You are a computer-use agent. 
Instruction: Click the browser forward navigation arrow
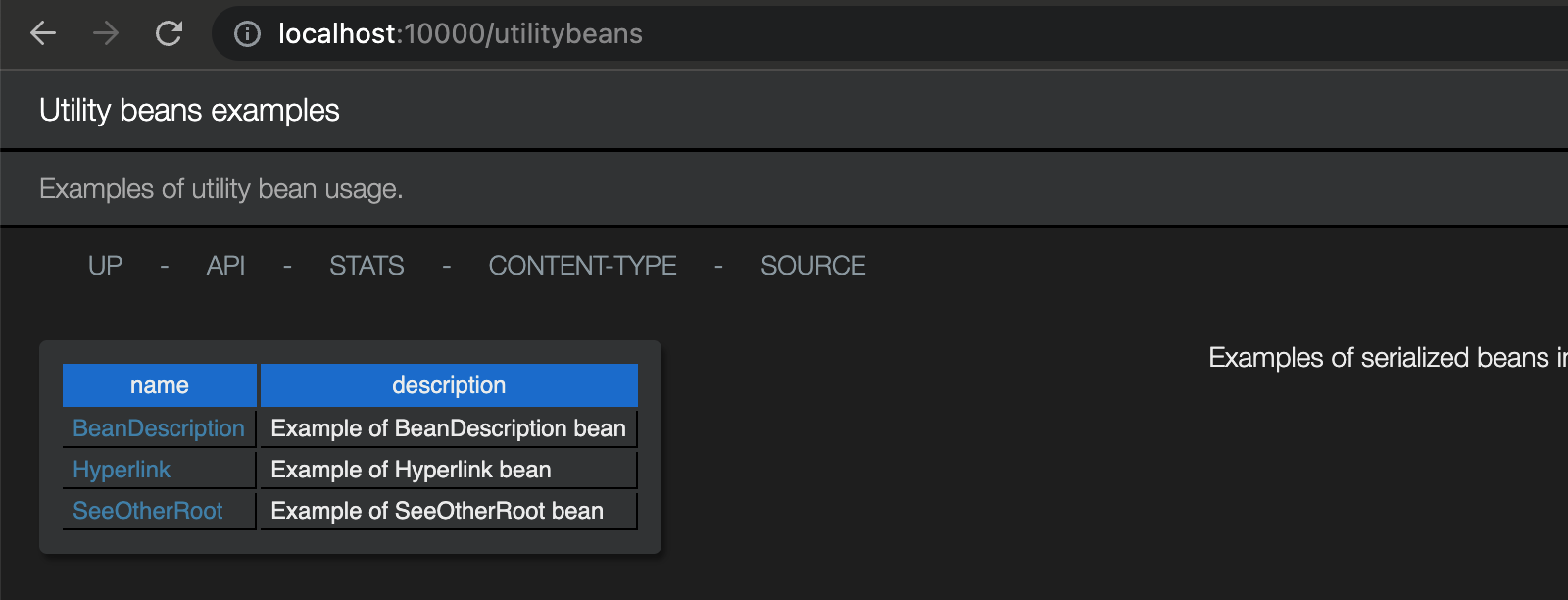click(x=105, y=33)
